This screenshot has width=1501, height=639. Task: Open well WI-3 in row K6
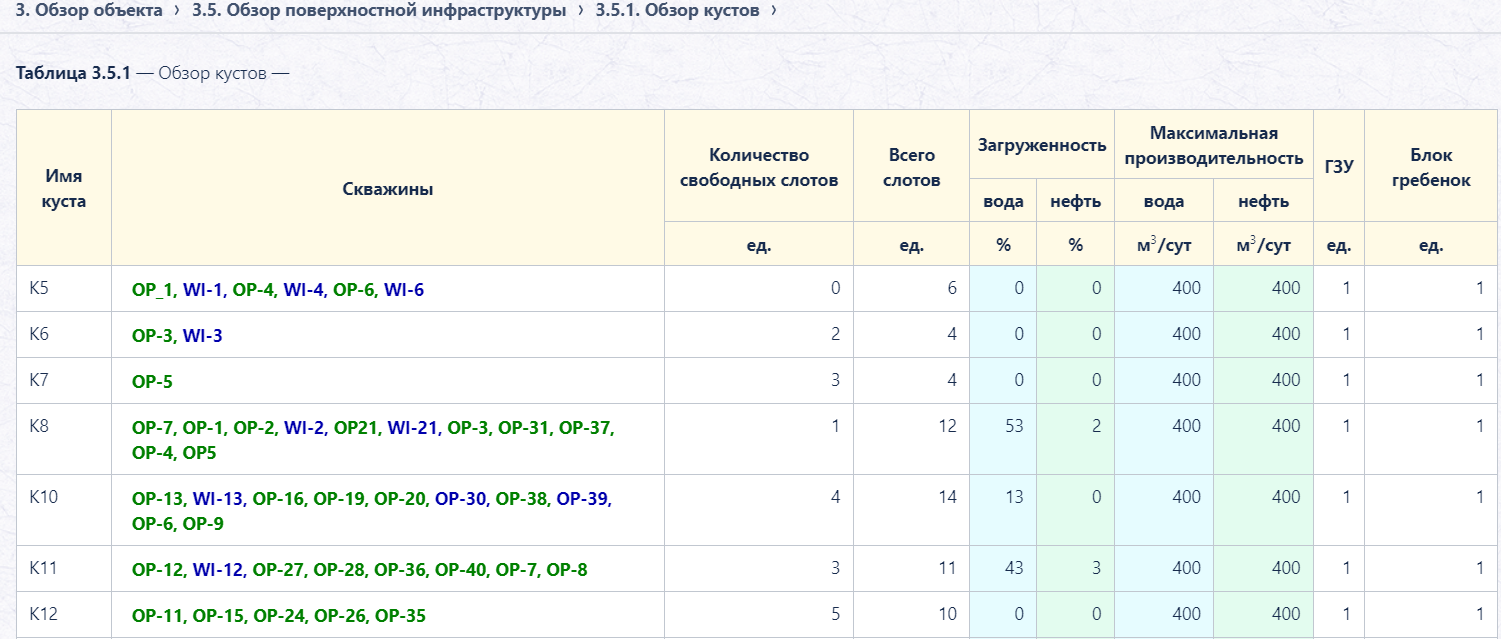(203, 335)
